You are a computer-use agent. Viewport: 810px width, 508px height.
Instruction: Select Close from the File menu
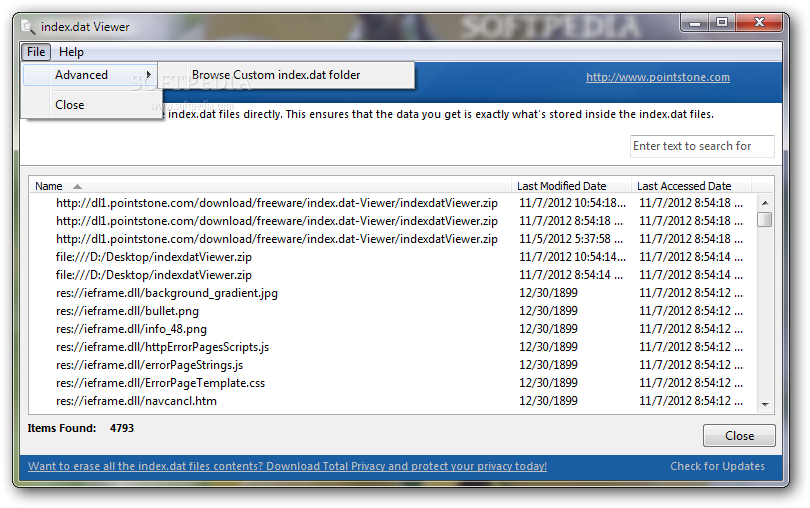pyautogui.click(x=90, y=104)
